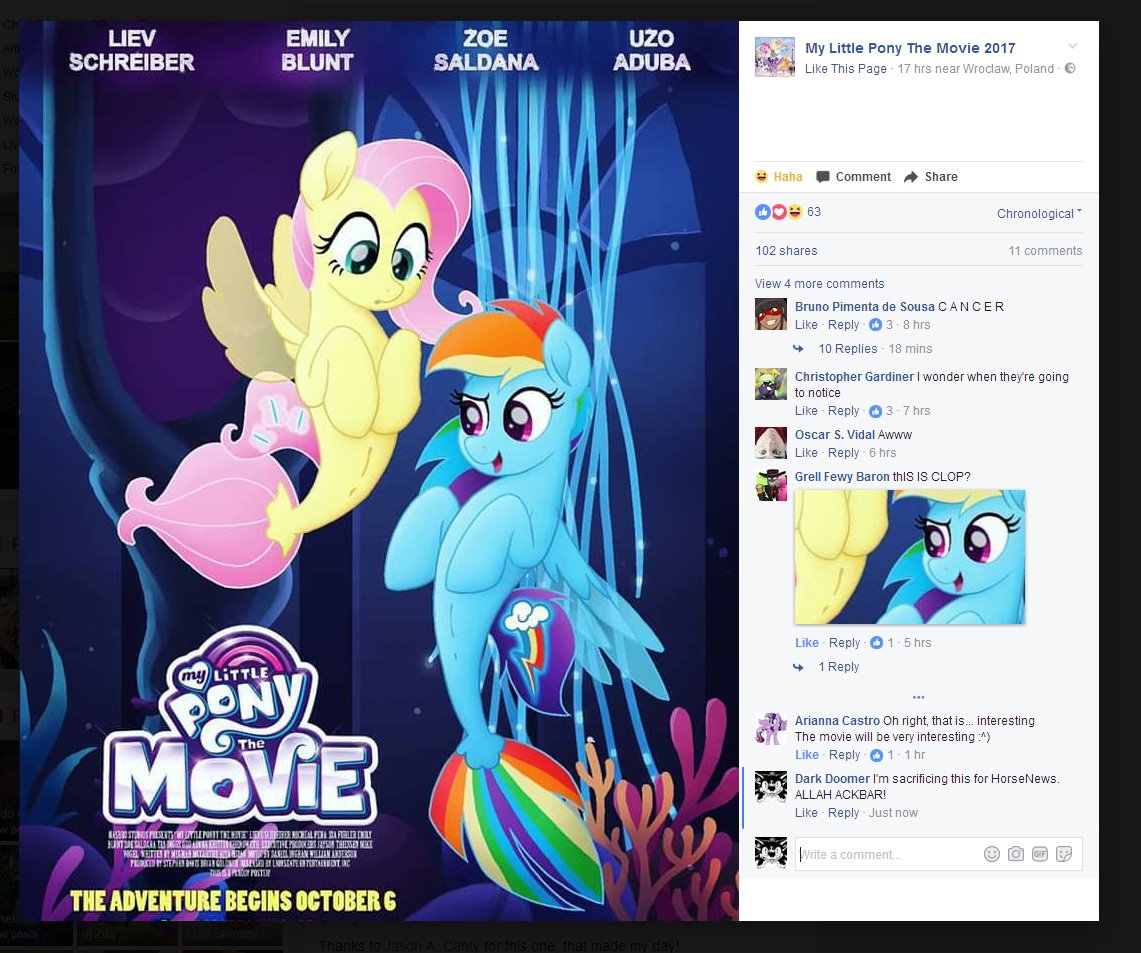
Task: Open Chronological comment sort dropdown
Action: (x=1039, y=213)
